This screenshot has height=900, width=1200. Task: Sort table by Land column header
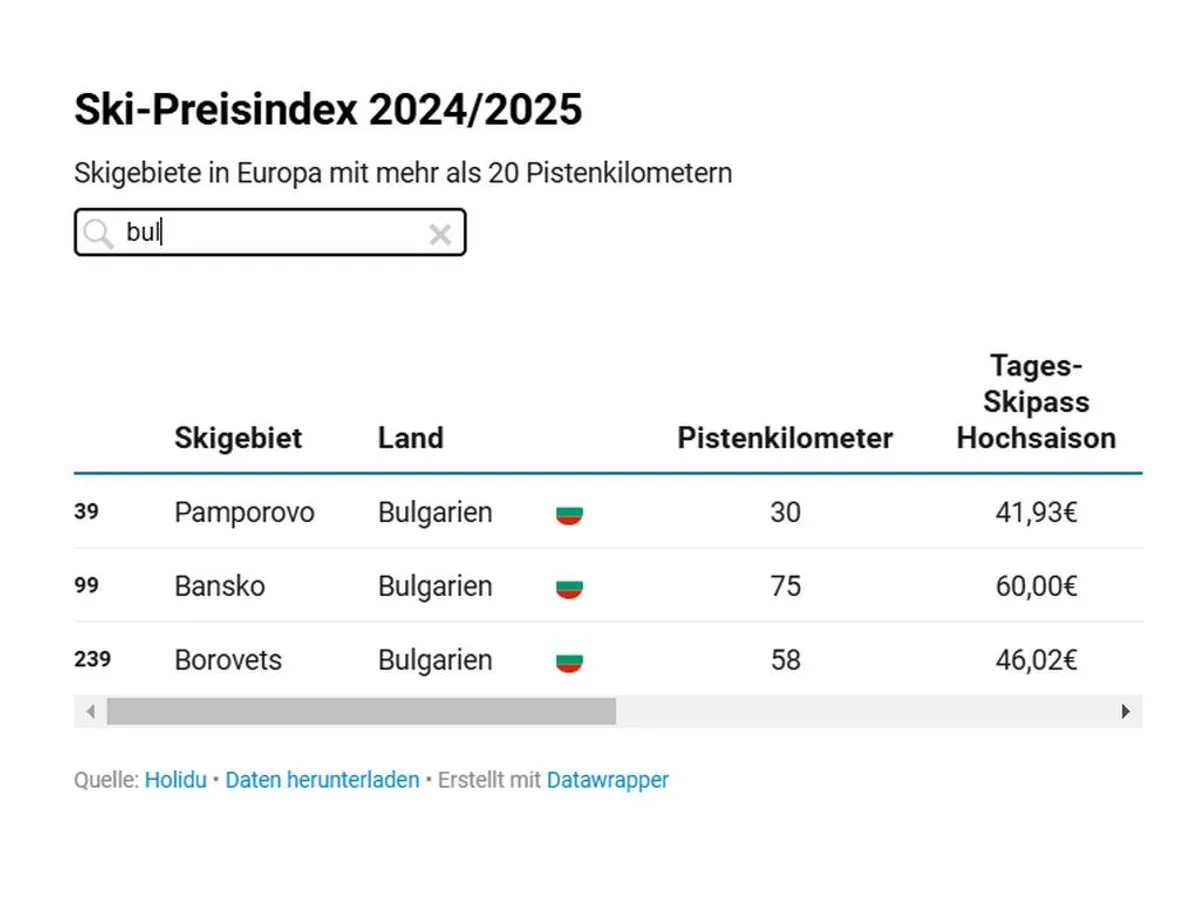click(x=410, y=438)
